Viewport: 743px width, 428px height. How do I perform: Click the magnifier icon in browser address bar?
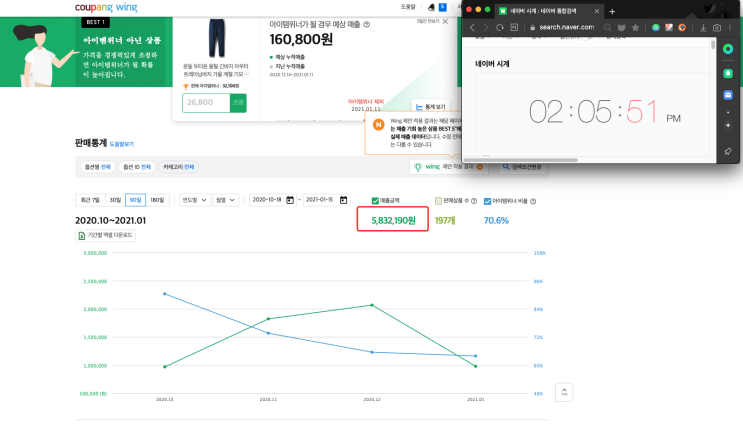pyautogui.click(x=607, y=27)
